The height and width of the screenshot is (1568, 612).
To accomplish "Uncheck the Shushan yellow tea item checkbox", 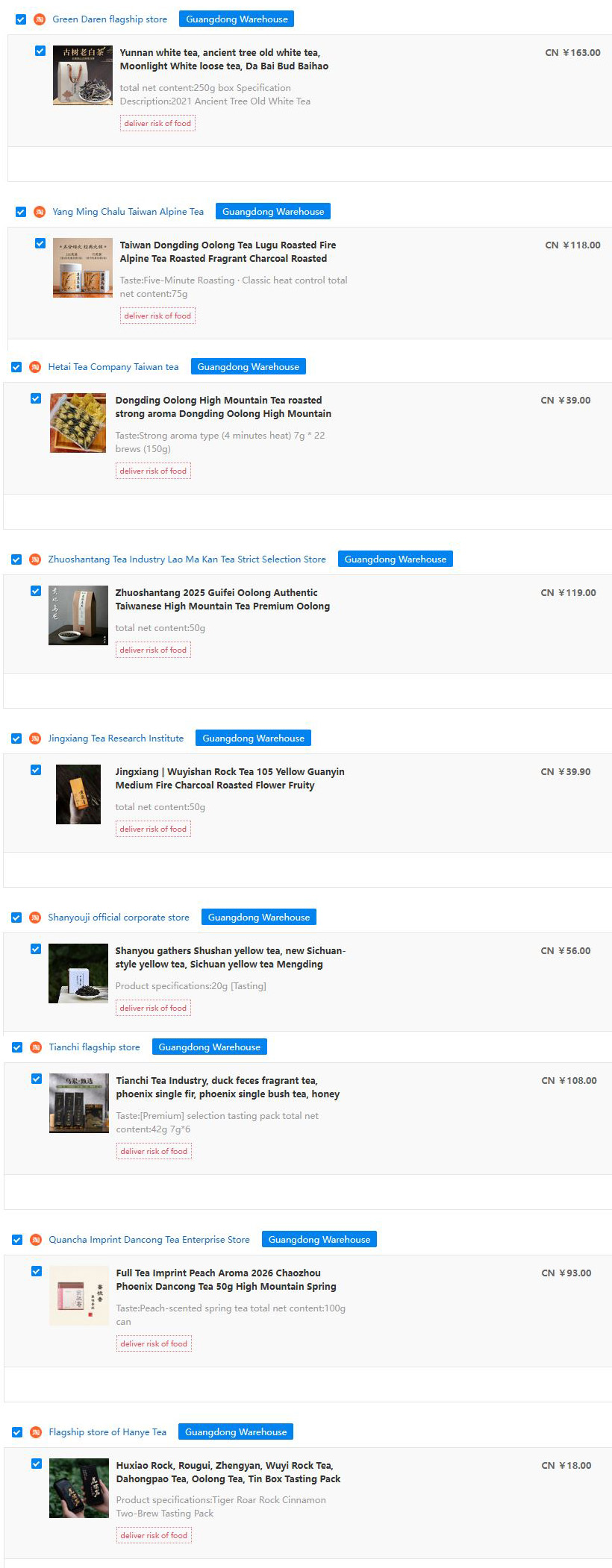I will [36, 950].
